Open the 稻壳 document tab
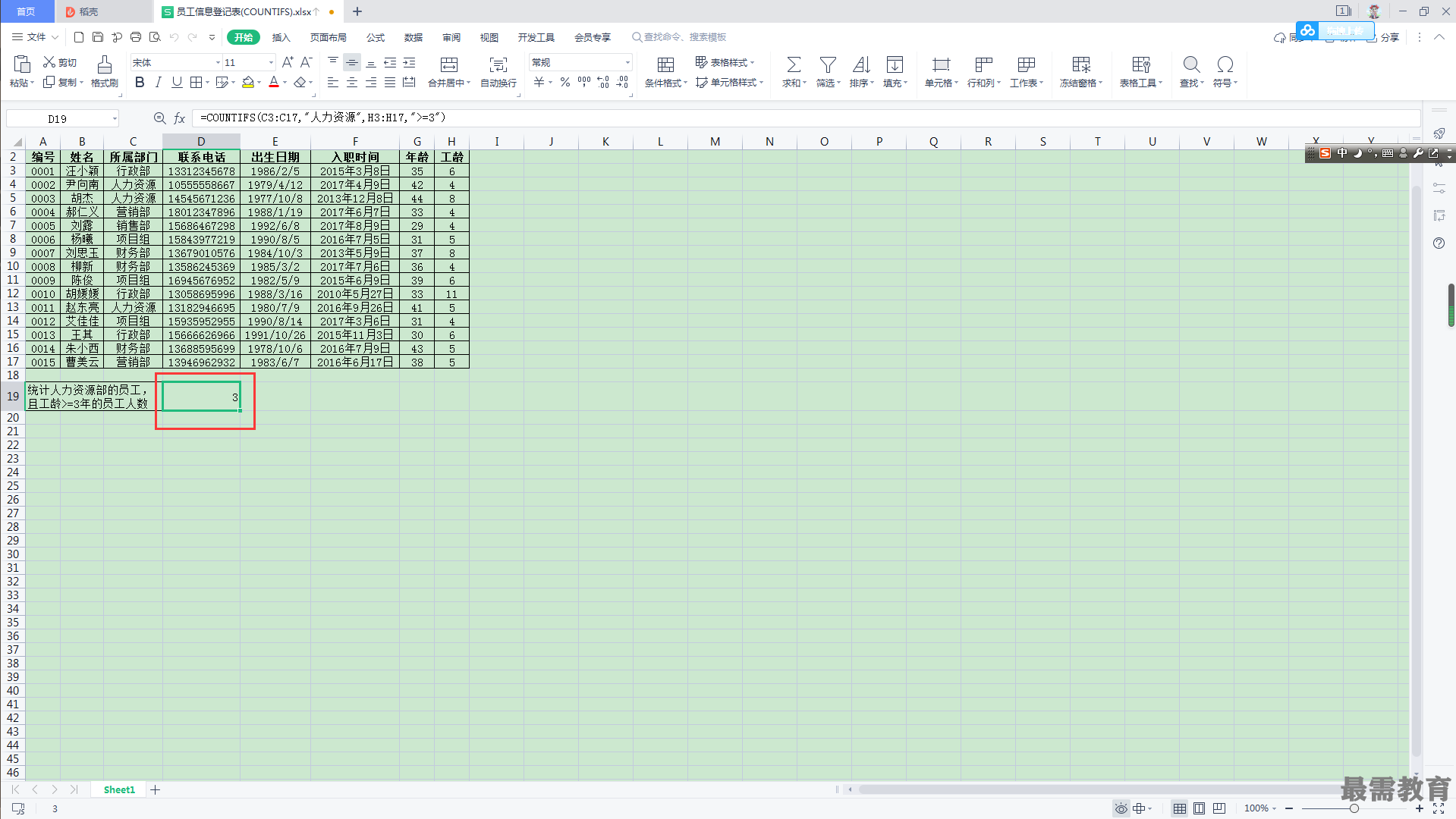The height and width of the screenshot is (819, 1456). 104,11
